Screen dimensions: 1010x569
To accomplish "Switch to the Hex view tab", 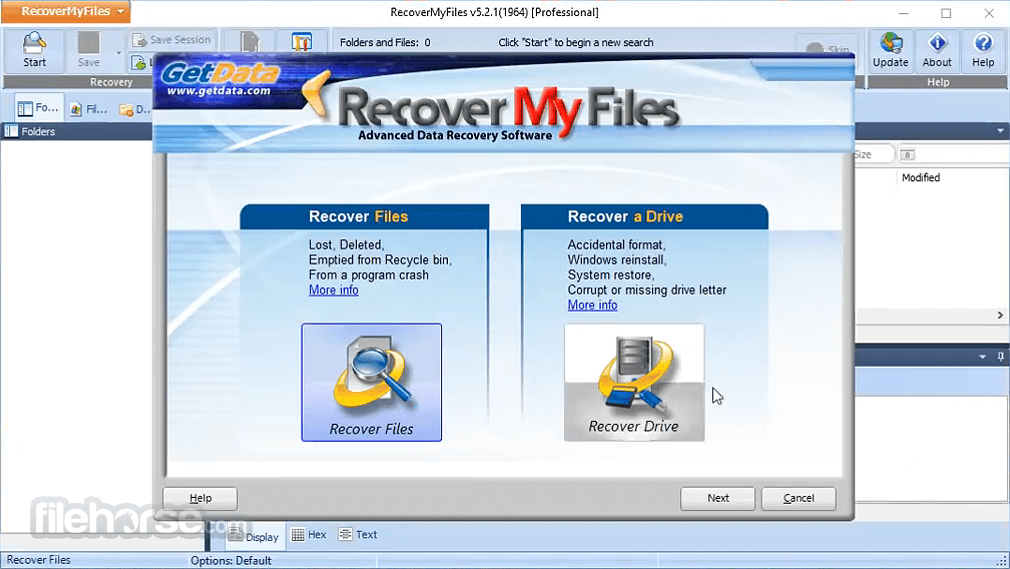I will [x=309, y=535].
